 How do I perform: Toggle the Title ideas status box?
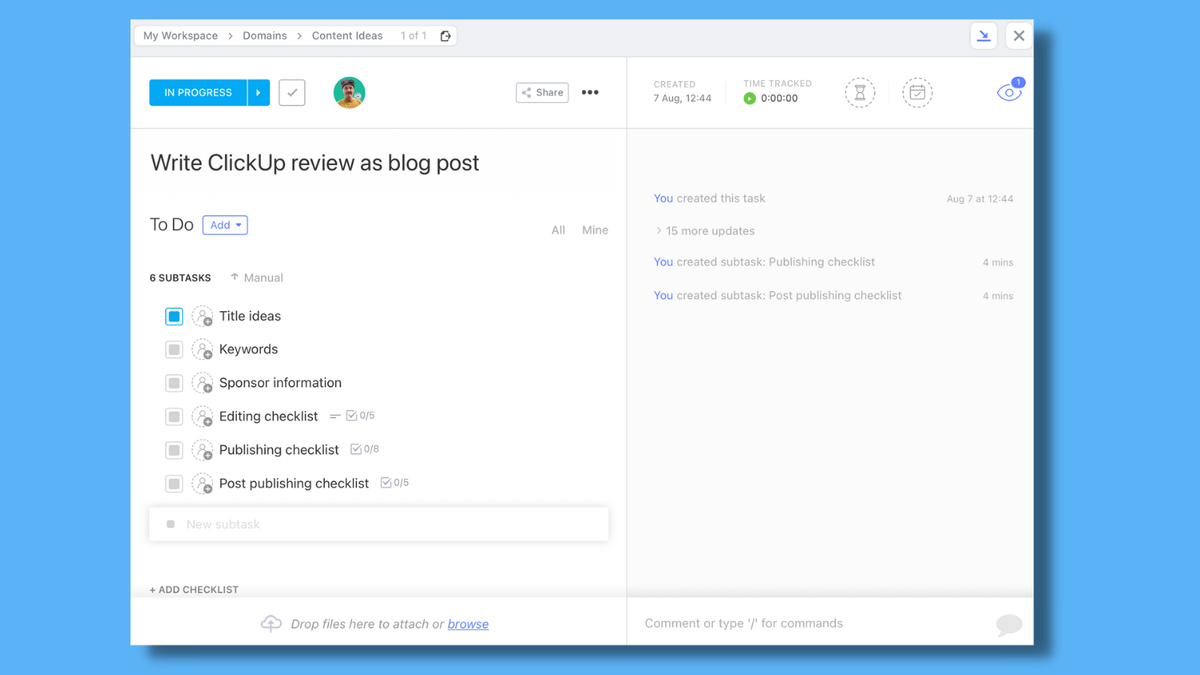tap(174, 316)
